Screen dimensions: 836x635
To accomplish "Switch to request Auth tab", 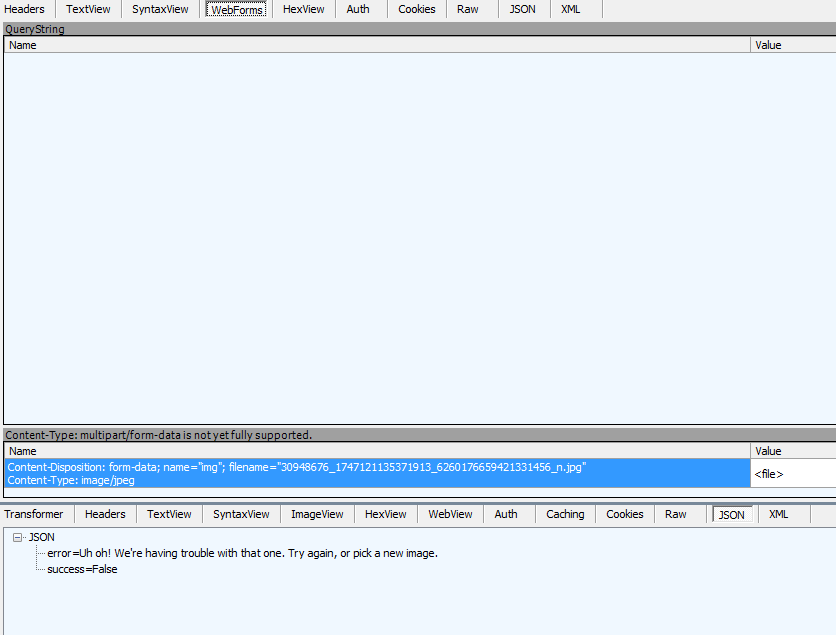I will [x=358, y=9].
